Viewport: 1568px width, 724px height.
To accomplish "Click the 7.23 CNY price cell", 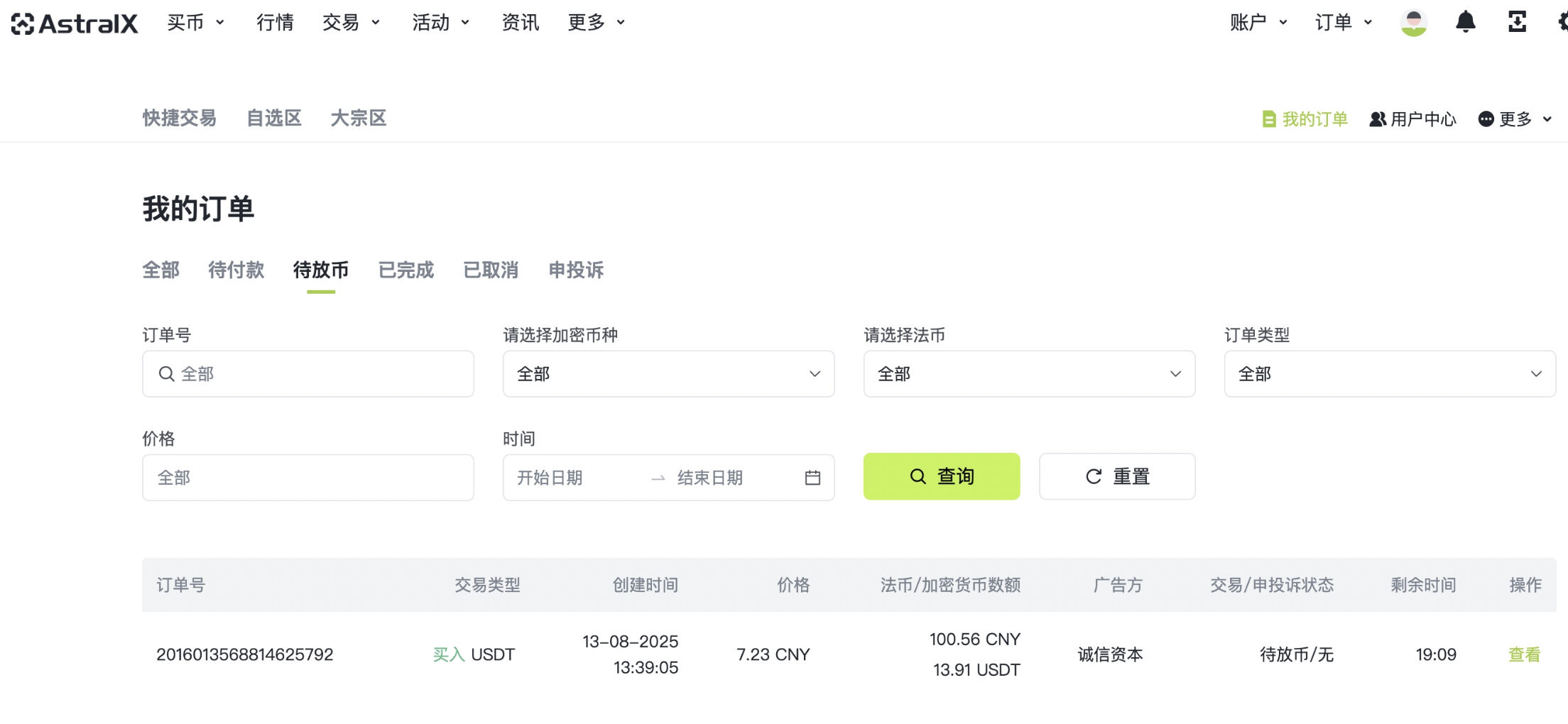I will (773, 654).
